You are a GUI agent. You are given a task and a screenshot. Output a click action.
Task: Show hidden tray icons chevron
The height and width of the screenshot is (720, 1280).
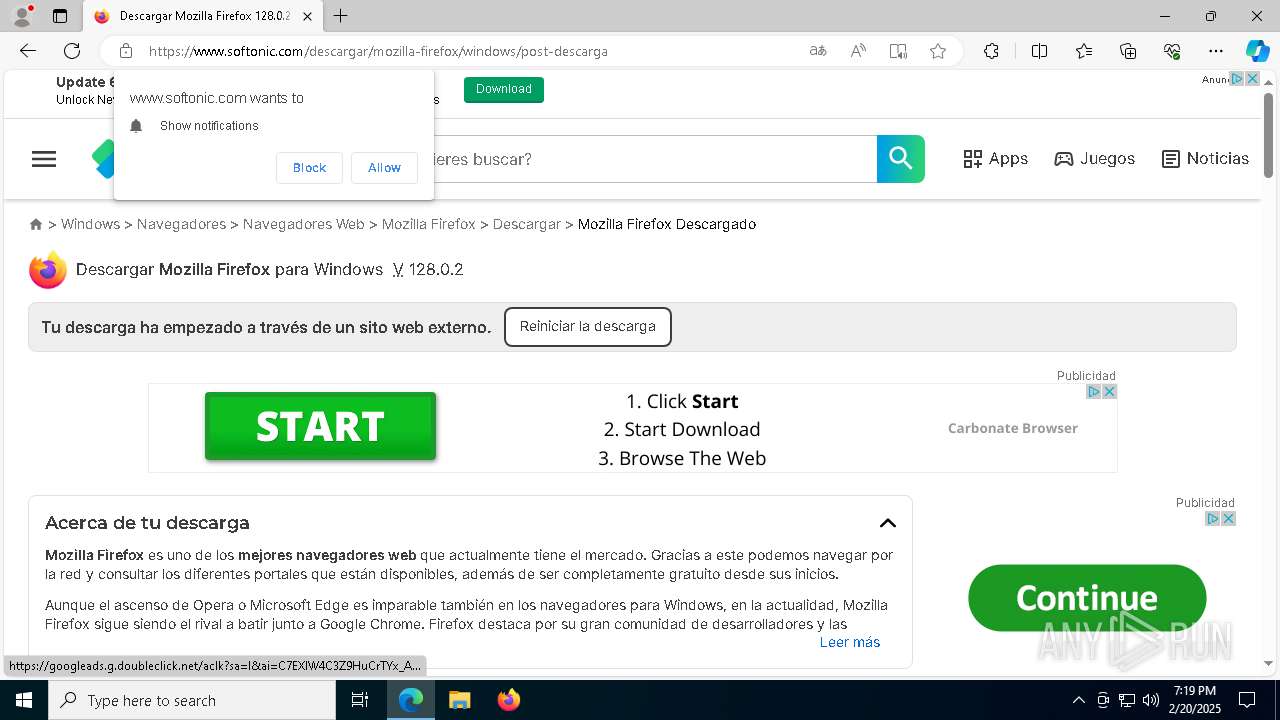[x=1078, y=700]
